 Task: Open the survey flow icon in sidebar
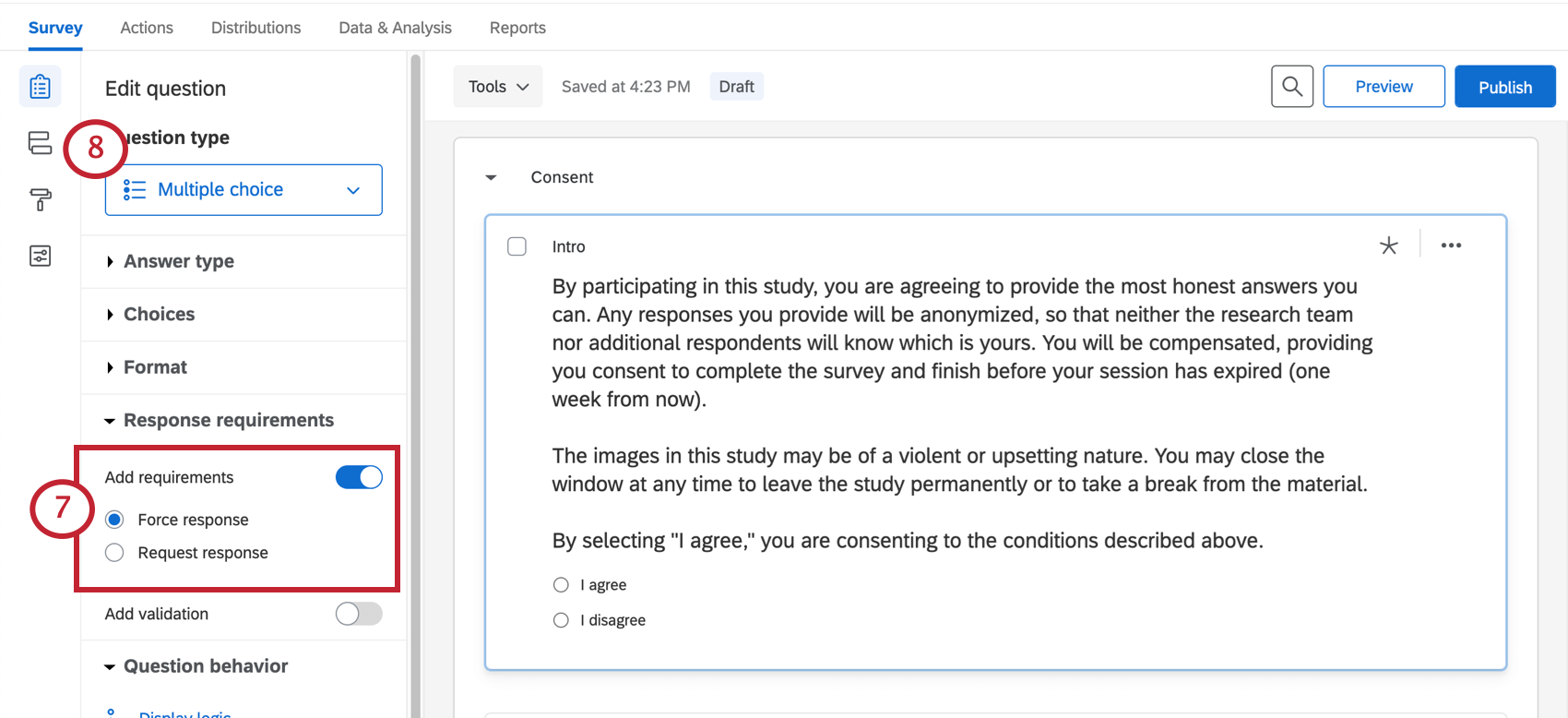[40, 143]
